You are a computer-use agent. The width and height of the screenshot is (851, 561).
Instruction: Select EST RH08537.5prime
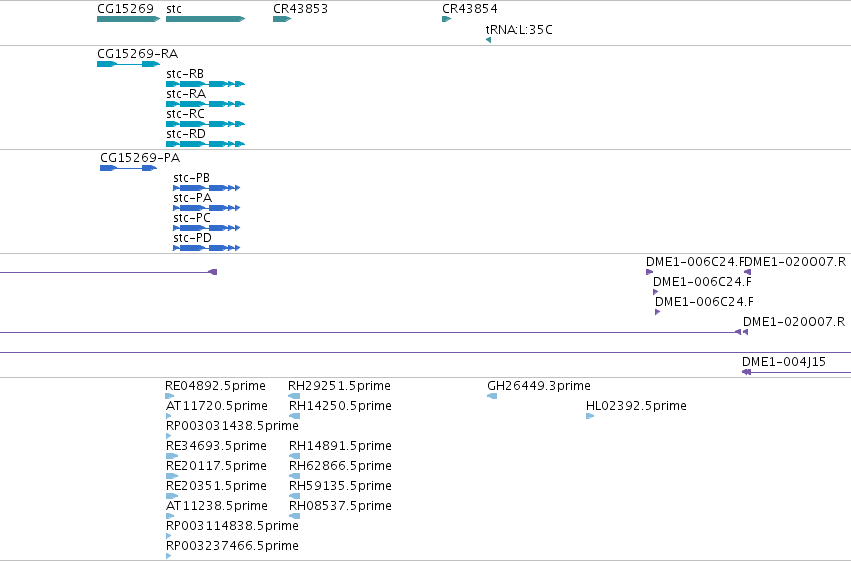(x=294, y=517)
